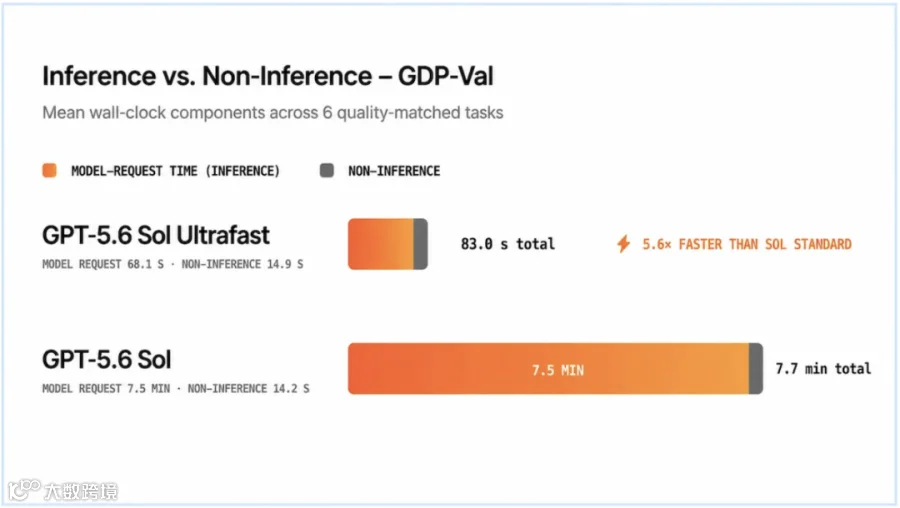
Task: Click the watermark logo icon
Action: coord(24,490)
